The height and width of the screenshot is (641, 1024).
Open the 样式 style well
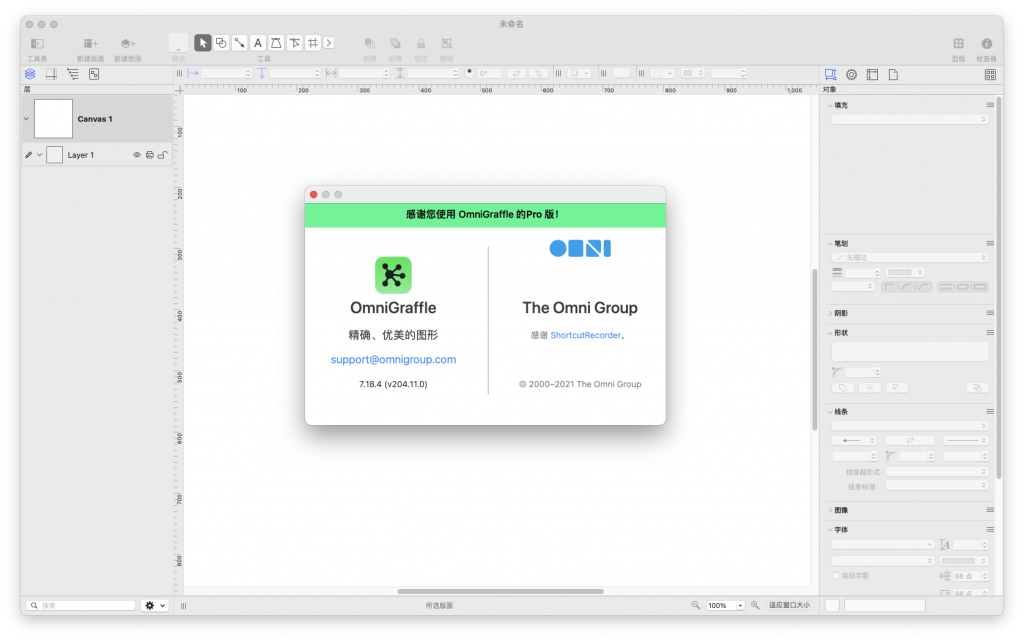[x=178, y=43]
